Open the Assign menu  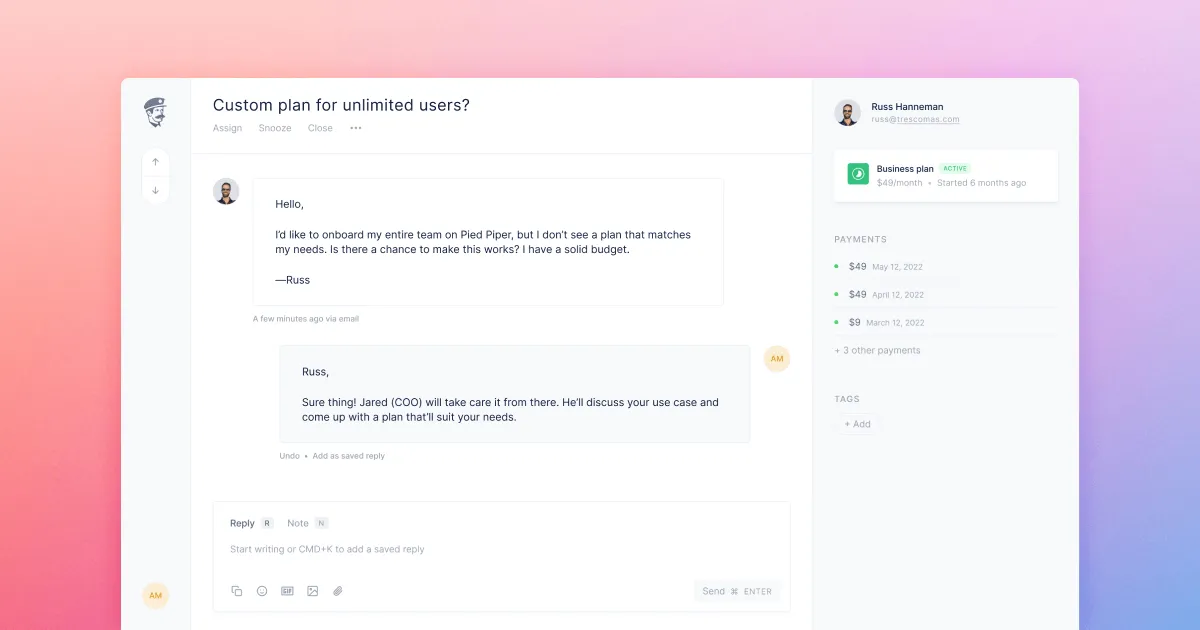227,128
